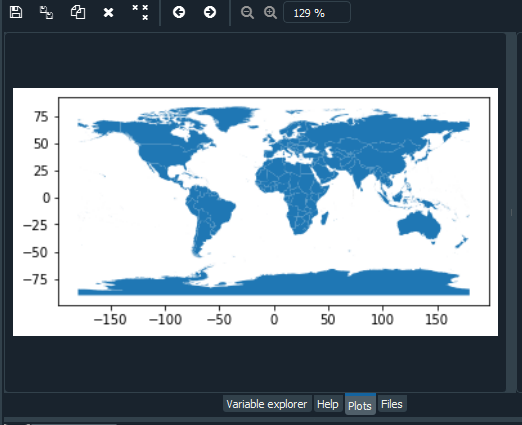Click the plot viewer vertical scrollbar
522x425 pixels.
tap(510, 212)
